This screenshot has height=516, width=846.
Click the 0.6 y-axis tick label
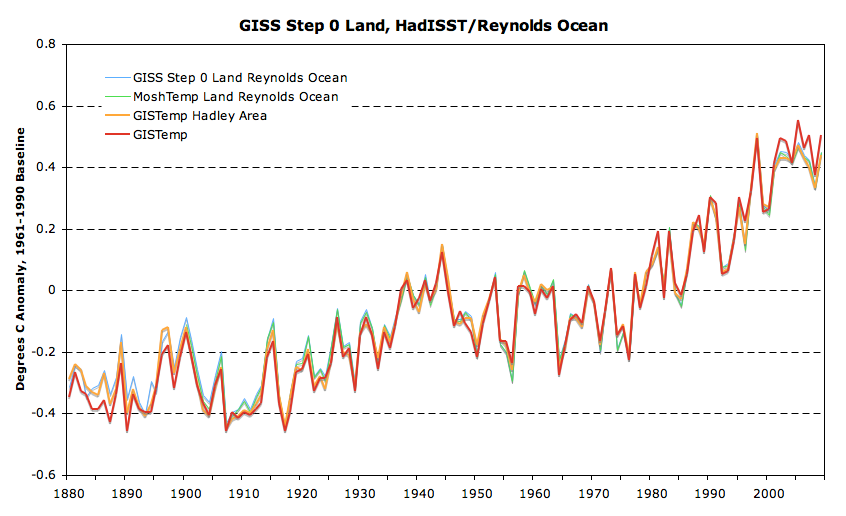[46, 106]
